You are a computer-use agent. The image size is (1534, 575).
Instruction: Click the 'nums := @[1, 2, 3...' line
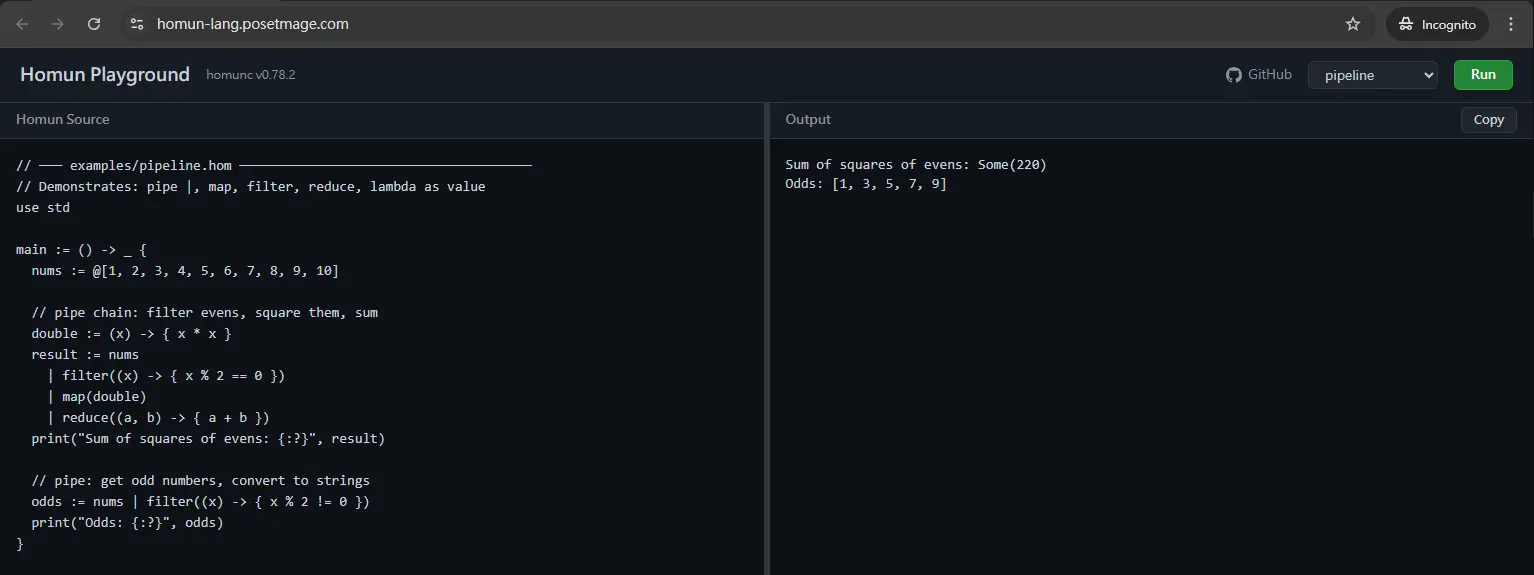tap(185, 271)
